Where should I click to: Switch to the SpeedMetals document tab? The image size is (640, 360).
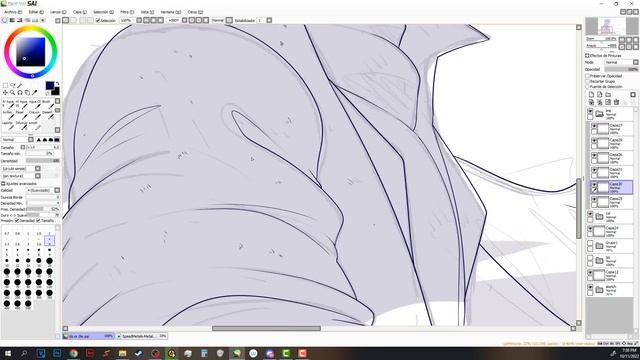tap(142, 336)
